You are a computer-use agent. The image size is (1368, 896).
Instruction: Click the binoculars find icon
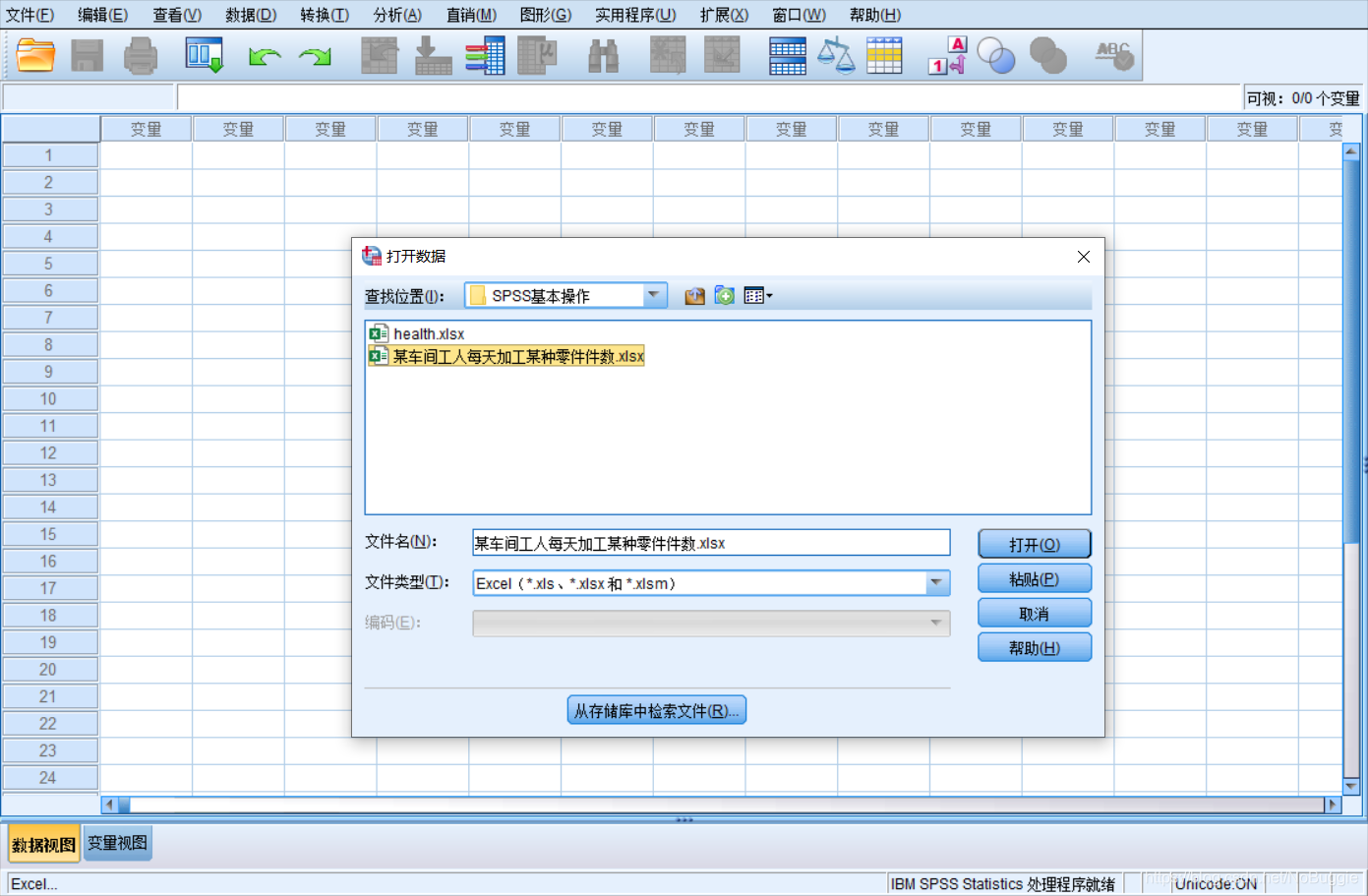[603, 56]
